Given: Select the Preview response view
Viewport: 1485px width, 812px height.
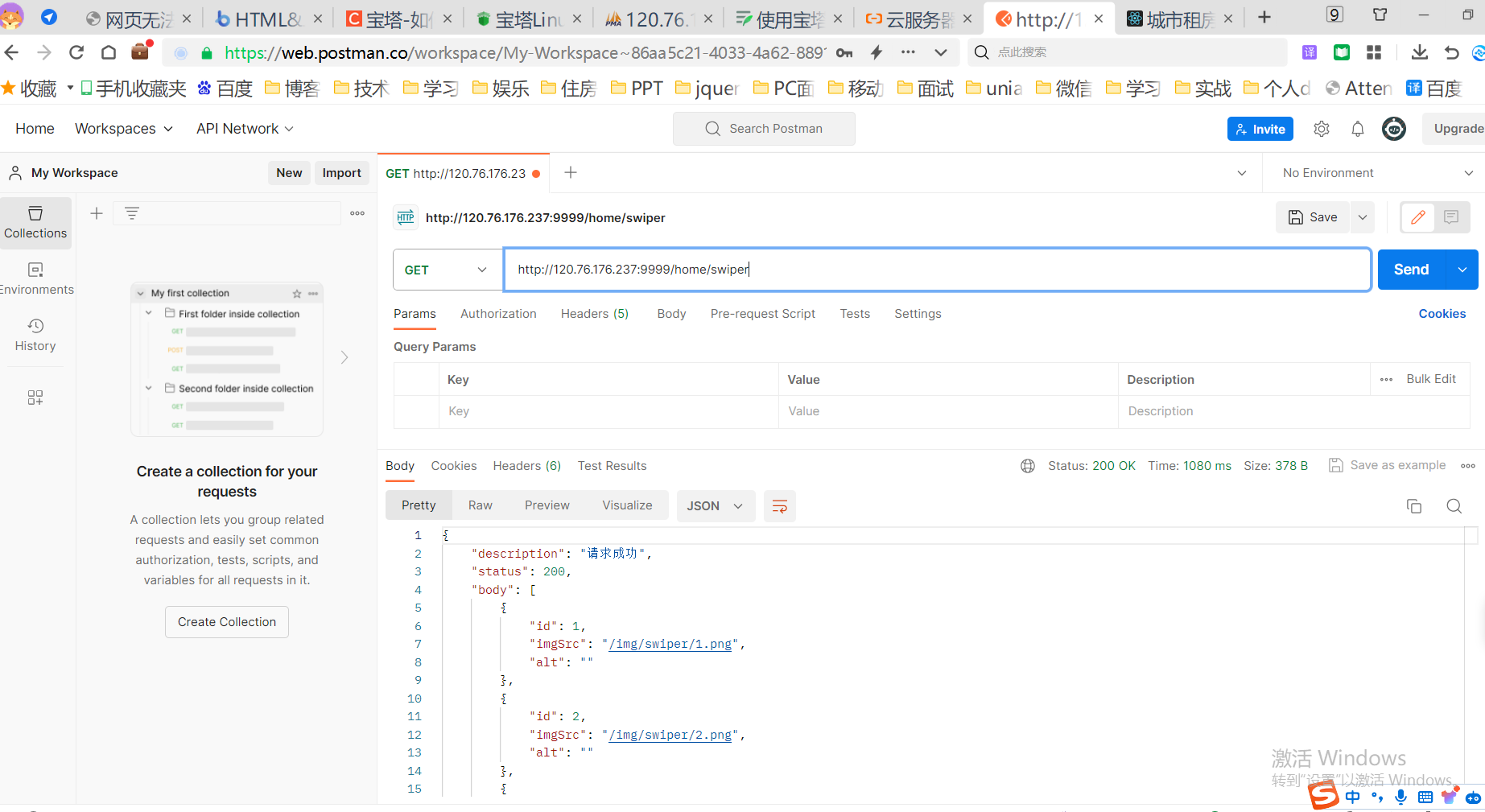Looking at the screenshot, I should (x=547, y=505).
